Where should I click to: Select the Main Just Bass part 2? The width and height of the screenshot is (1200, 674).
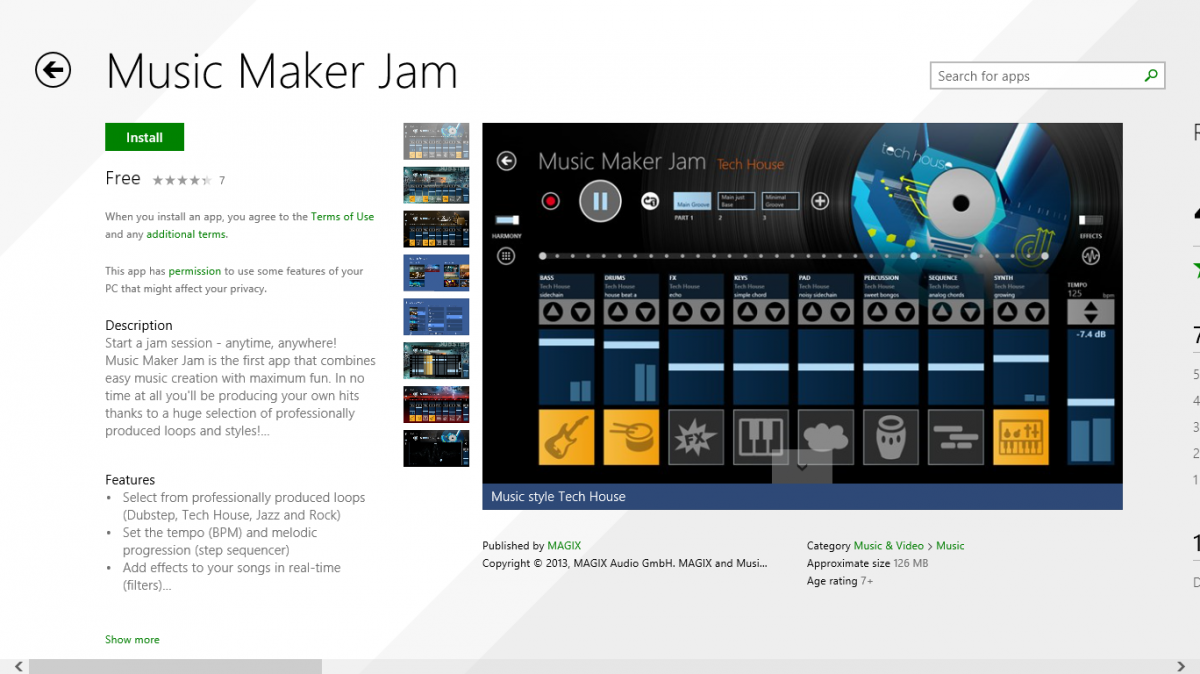coord(737,201)
